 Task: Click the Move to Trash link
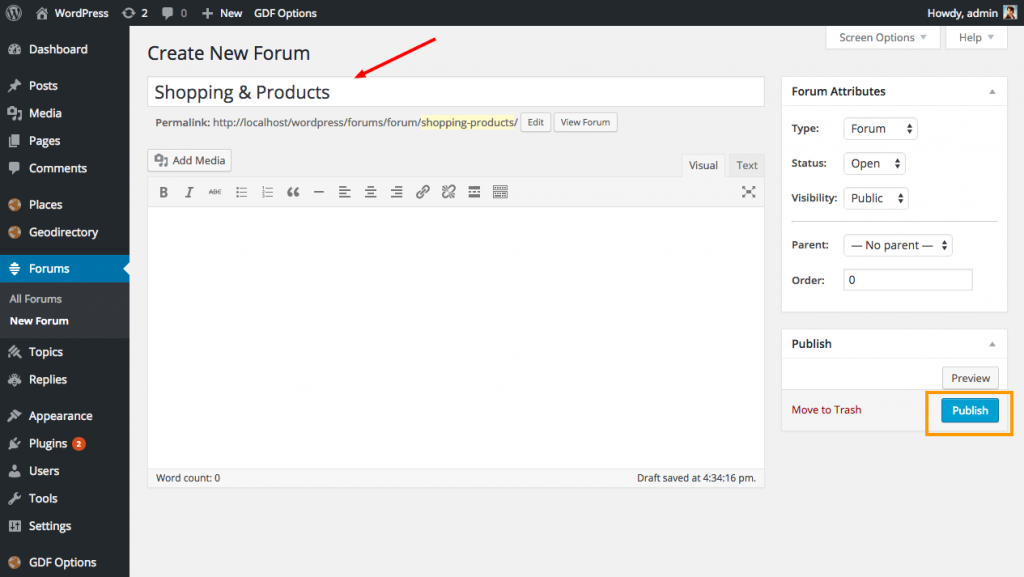[826, 410]
